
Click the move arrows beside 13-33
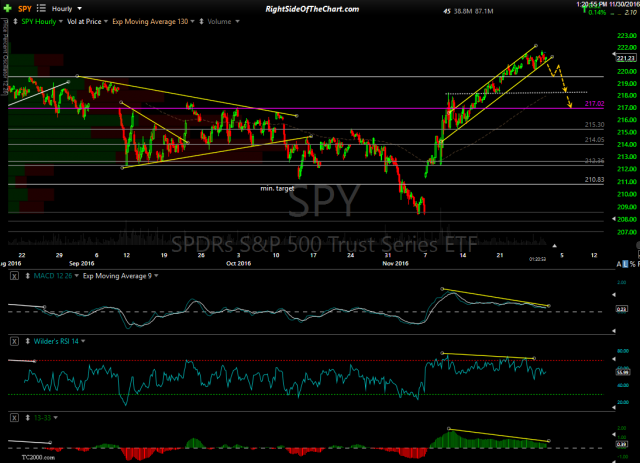click(x=28, y=418)
